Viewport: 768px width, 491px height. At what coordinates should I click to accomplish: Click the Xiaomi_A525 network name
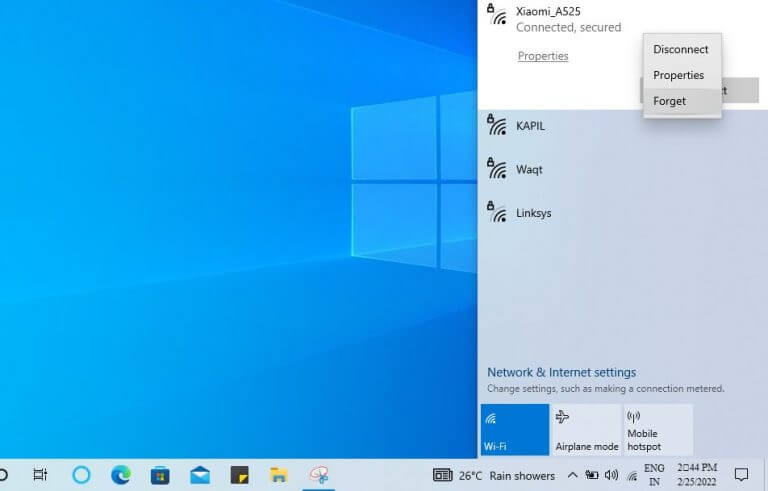tap(548, 11)
